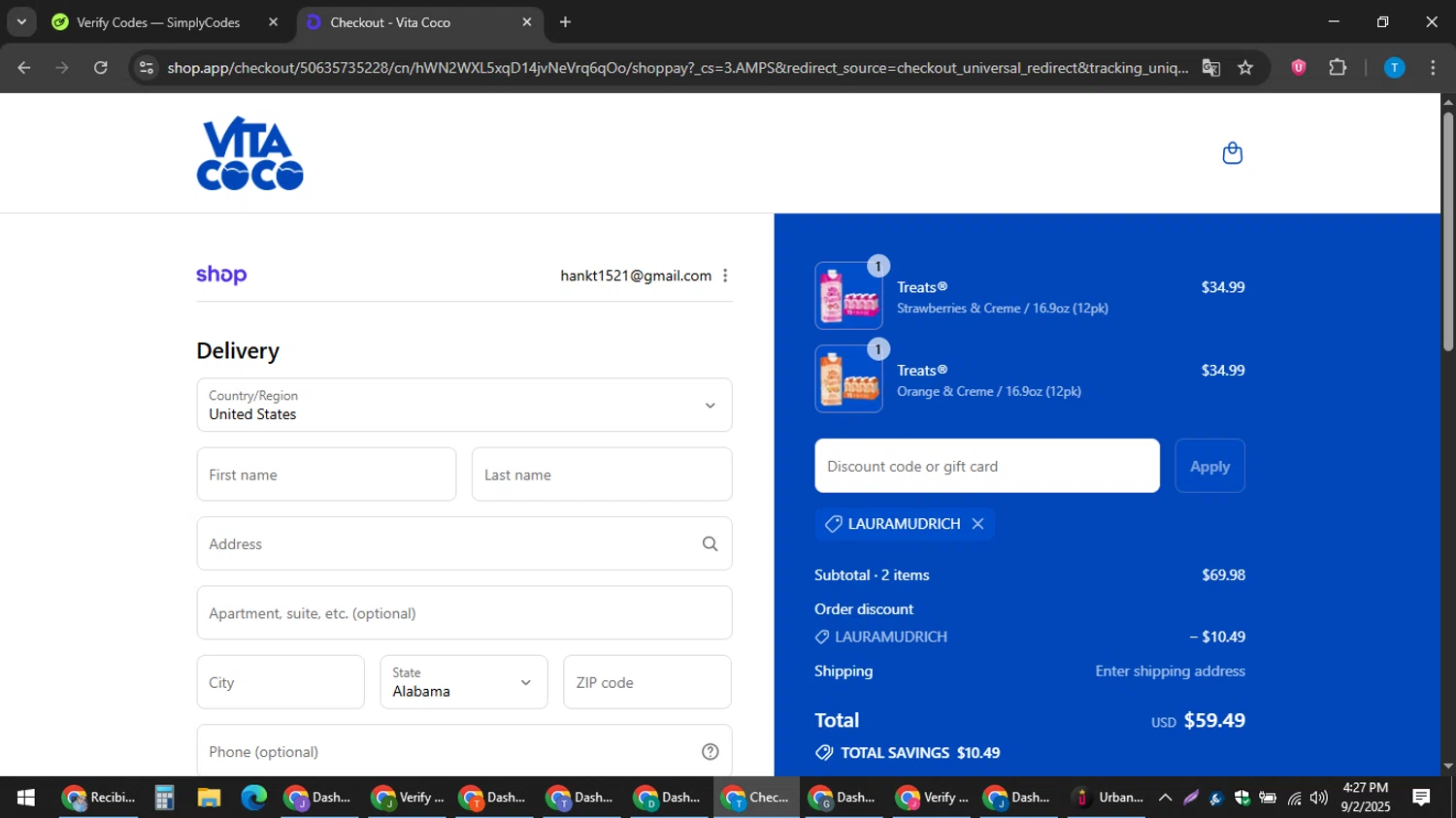Open the tab search dropdown arrow

[21, 22]
